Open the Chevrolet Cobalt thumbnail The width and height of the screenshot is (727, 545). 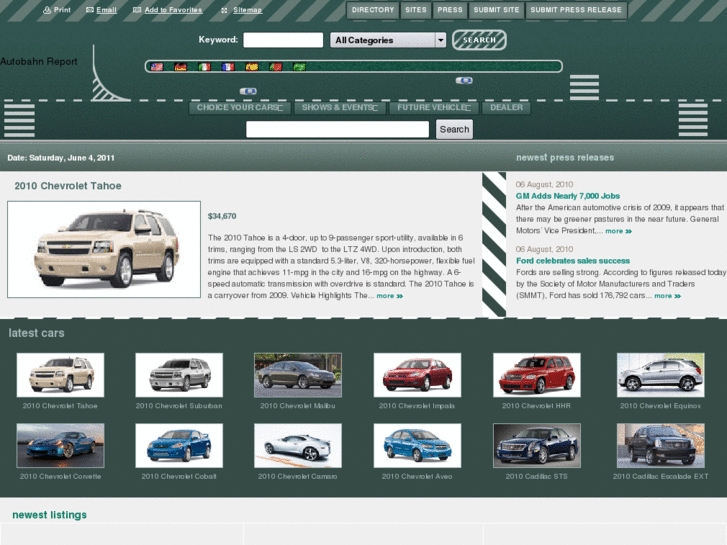(179, 446)
